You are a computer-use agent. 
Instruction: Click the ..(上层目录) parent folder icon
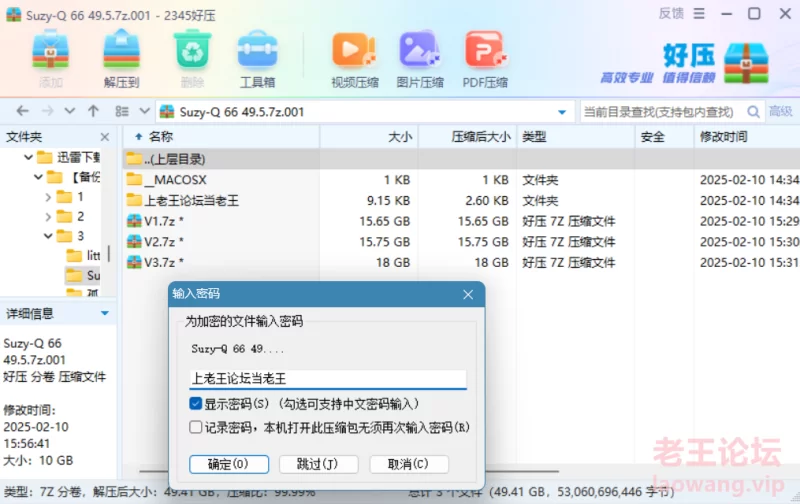[x=134, y=159]
